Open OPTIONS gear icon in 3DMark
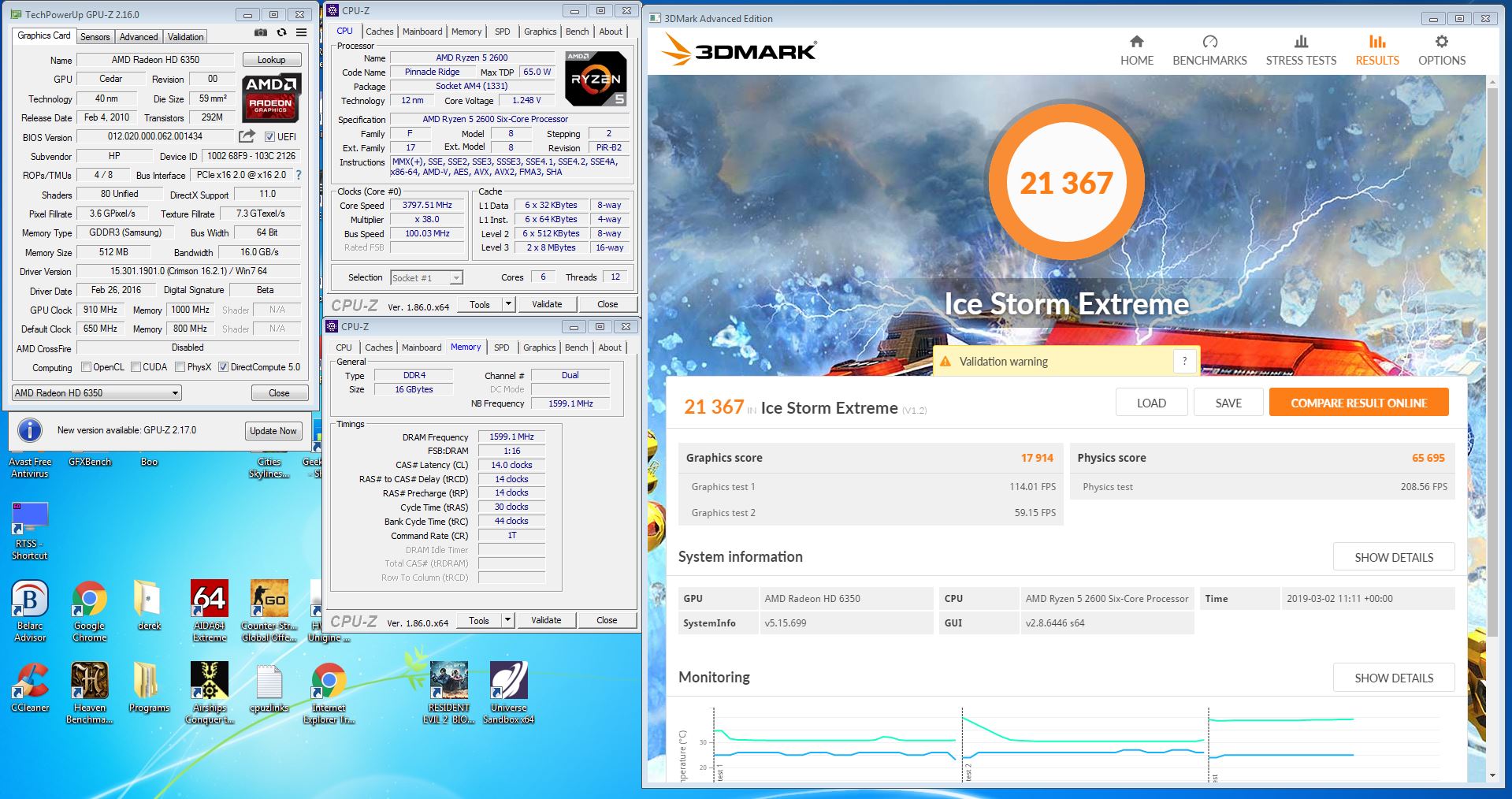This screenshot has width=1512, height=799. (1442, 42)
